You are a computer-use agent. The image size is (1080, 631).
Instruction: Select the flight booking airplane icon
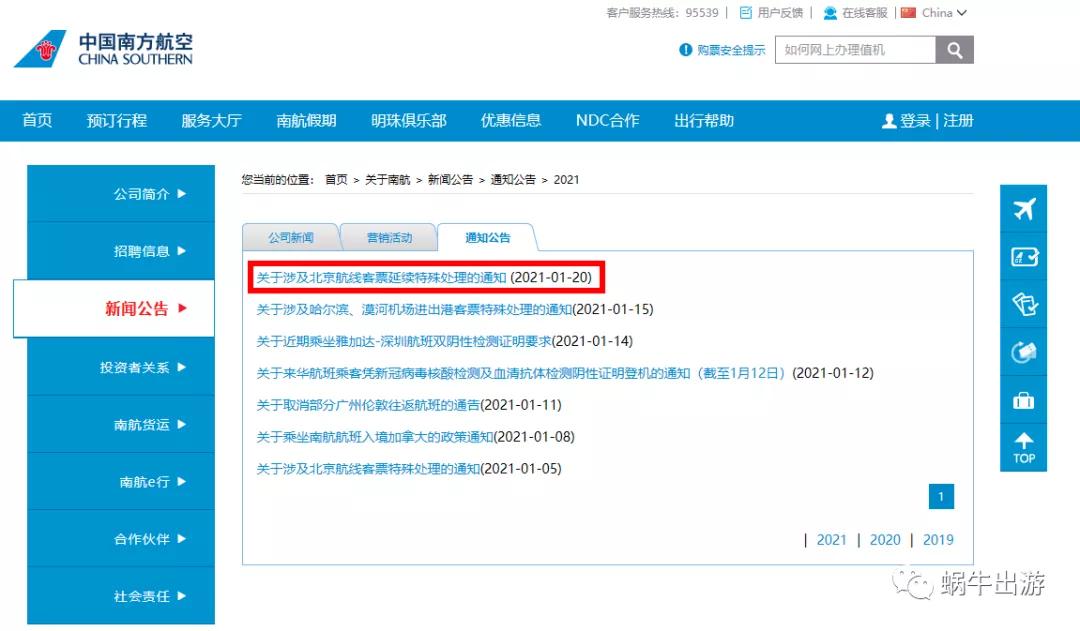click(1023, 208)
